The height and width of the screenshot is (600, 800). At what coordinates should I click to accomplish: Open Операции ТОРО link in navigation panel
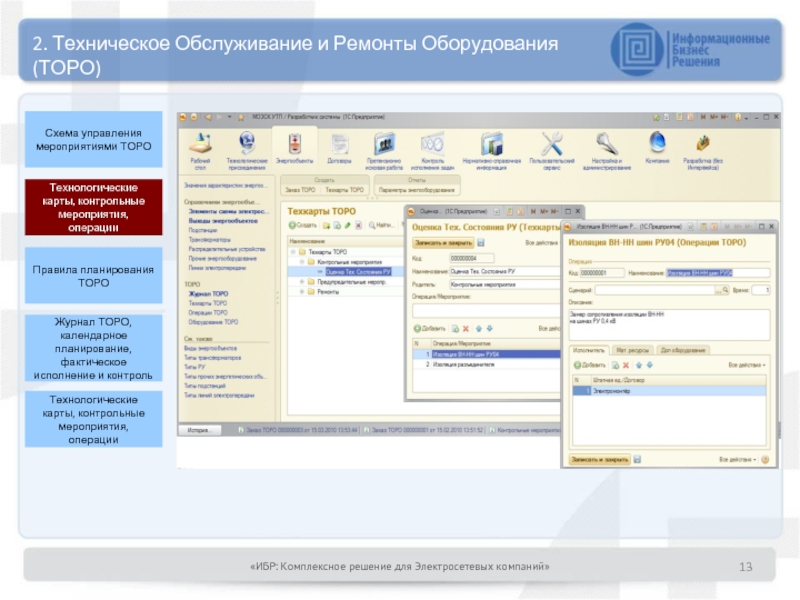(208, 313)
